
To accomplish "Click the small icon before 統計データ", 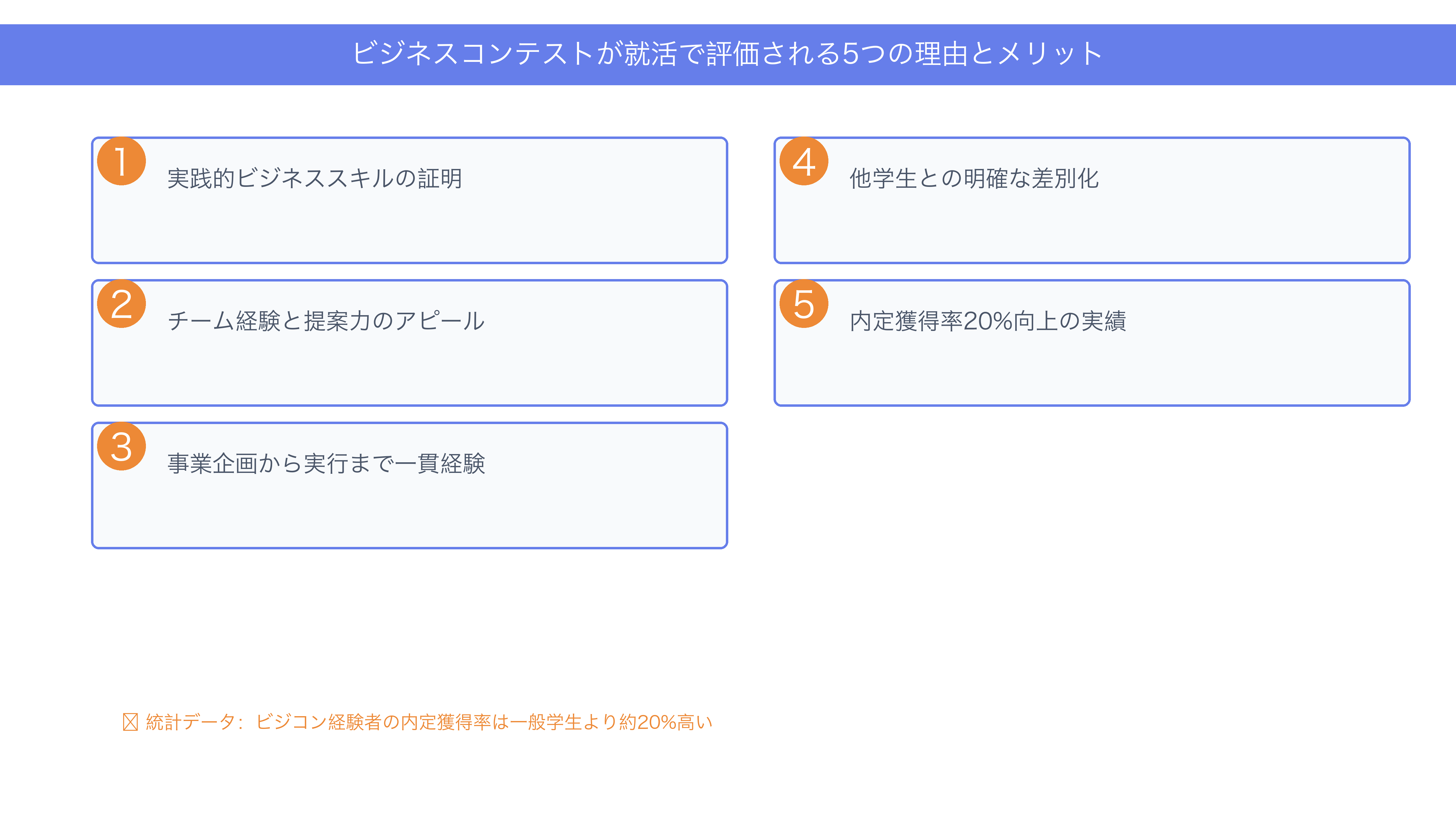I will tap(130, 722).
